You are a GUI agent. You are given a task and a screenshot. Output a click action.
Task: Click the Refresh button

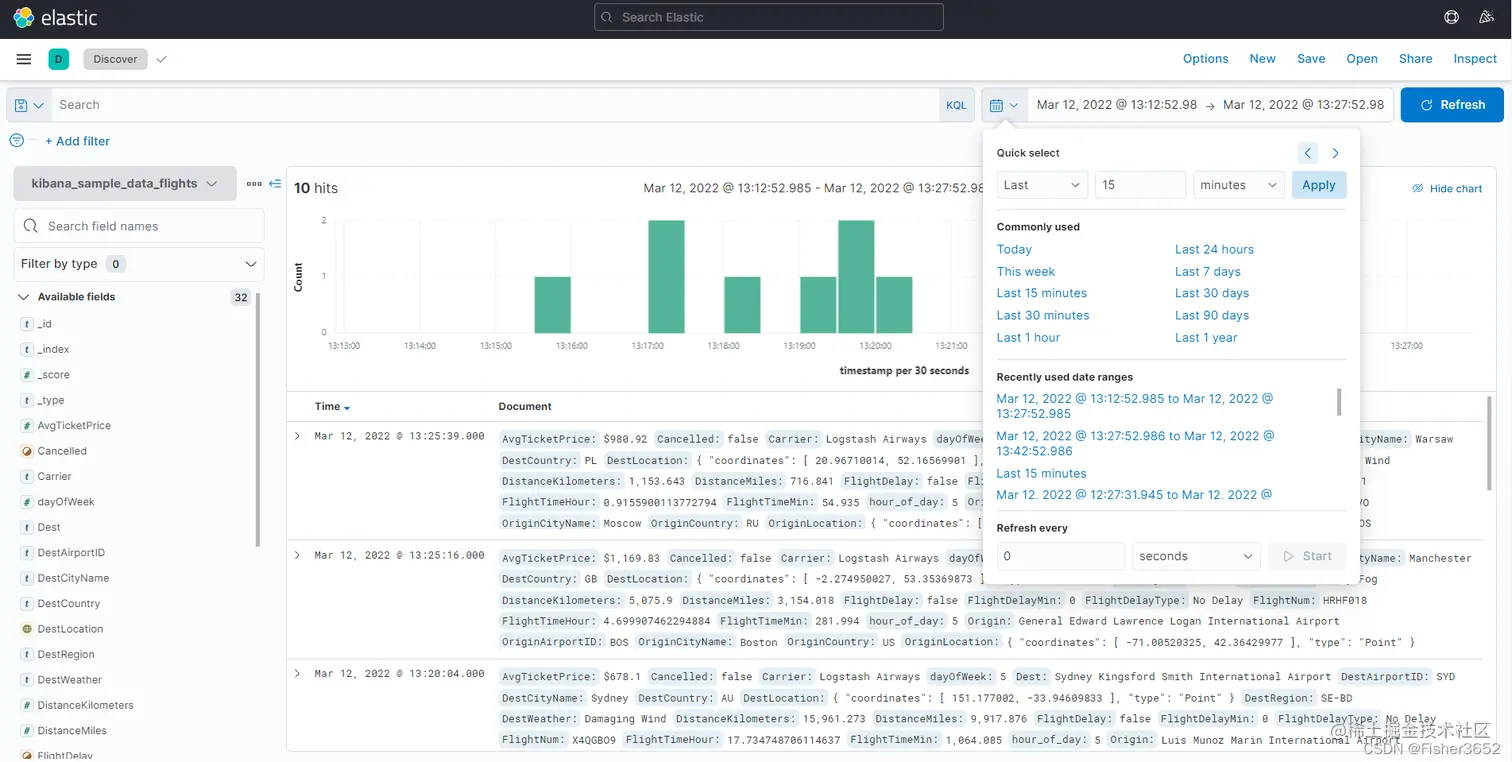1452,105
